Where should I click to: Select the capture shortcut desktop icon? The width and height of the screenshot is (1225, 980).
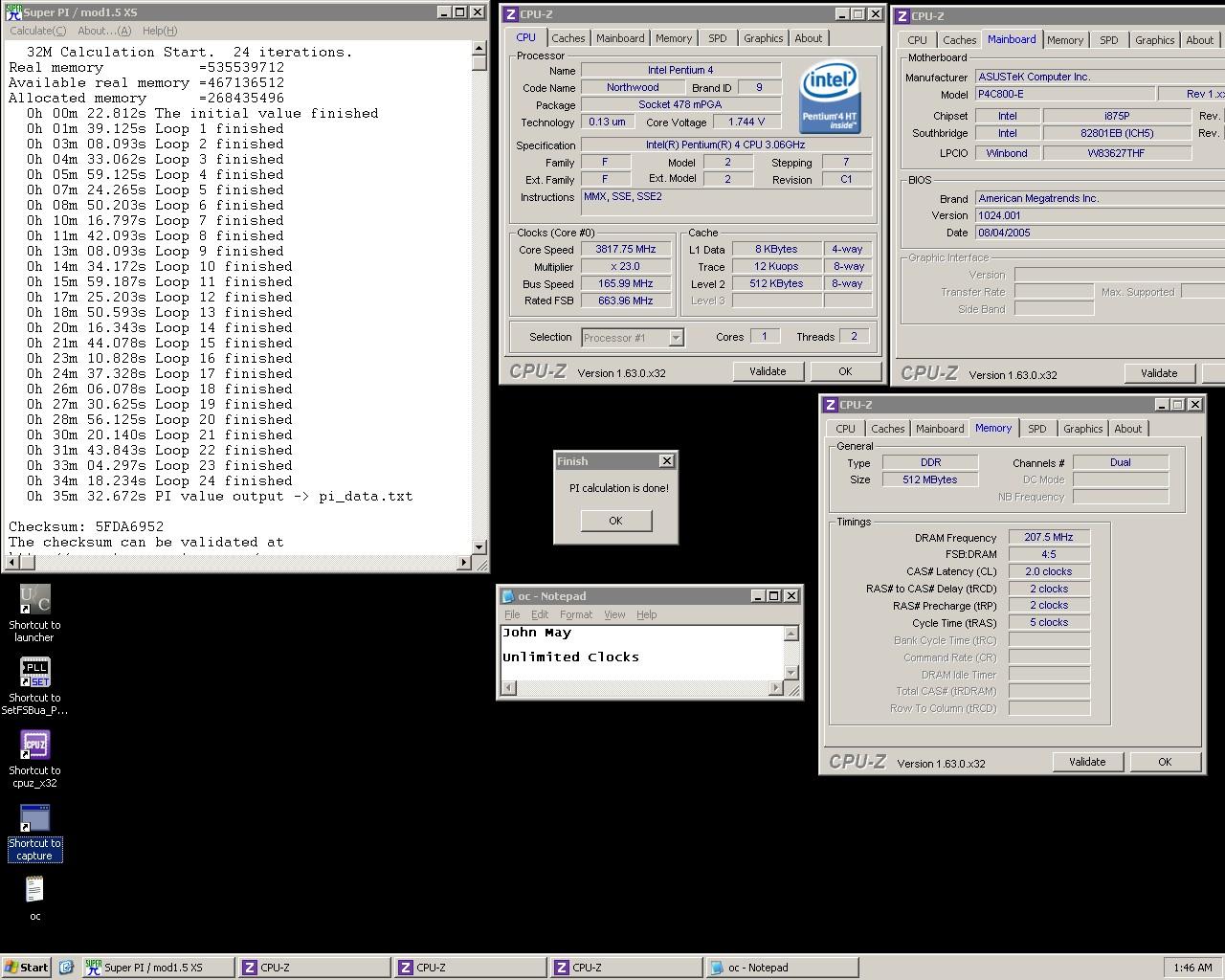tap(34, 831)
